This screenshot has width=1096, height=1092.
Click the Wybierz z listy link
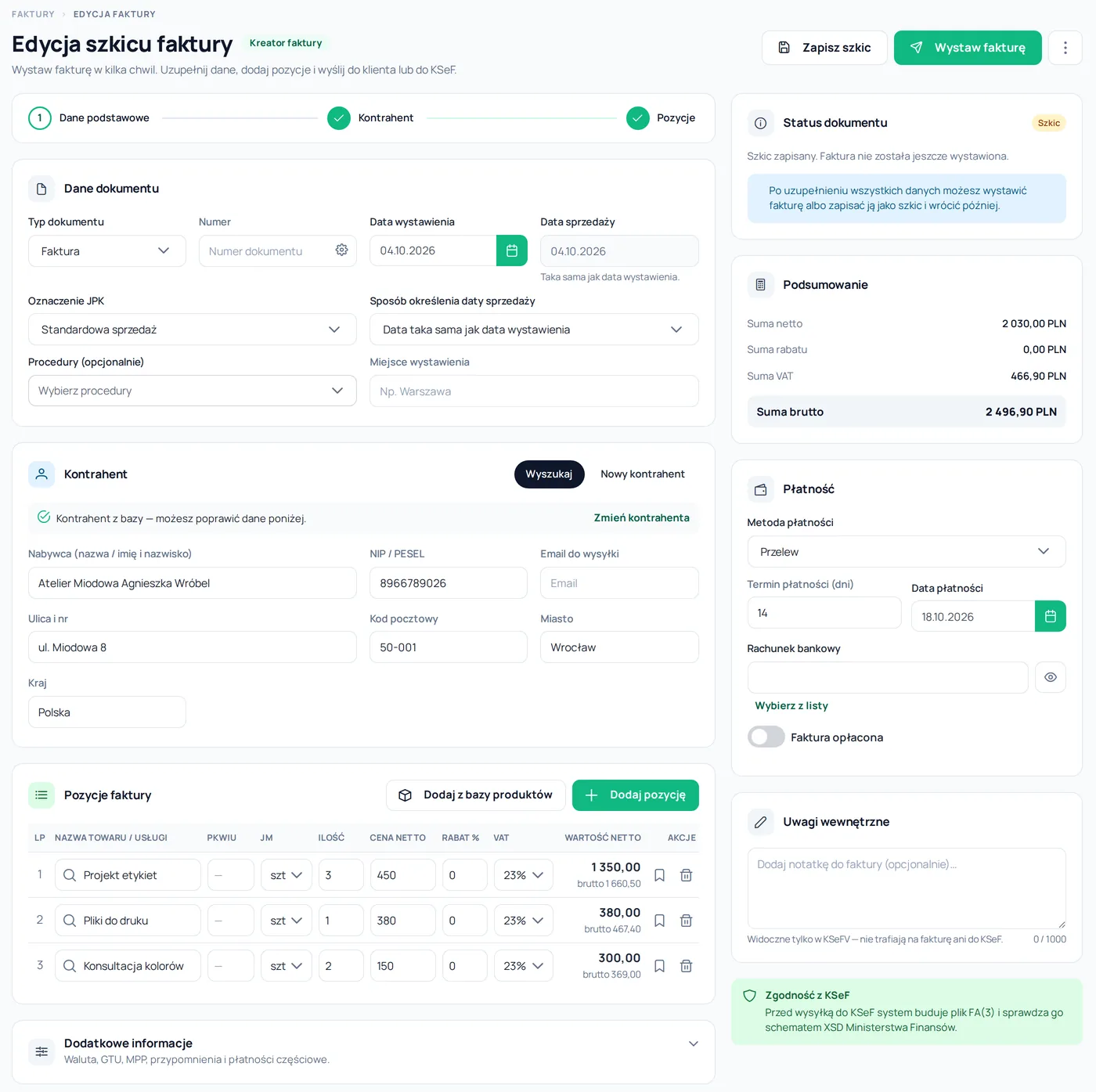tap(791, 705)
